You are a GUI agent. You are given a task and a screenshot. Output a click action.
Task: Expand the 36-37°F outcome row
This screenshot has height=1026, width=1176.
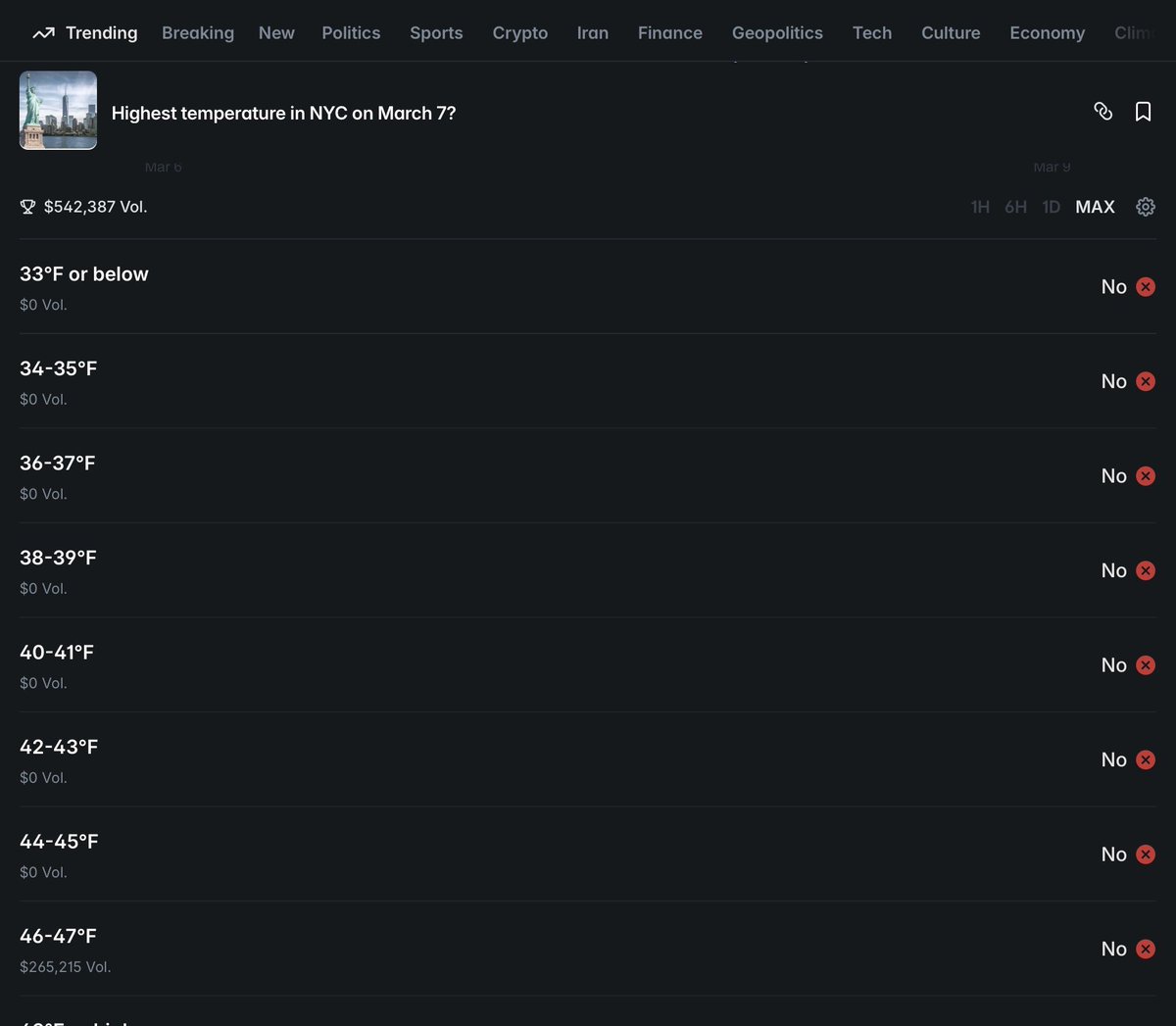click(588, 476)
